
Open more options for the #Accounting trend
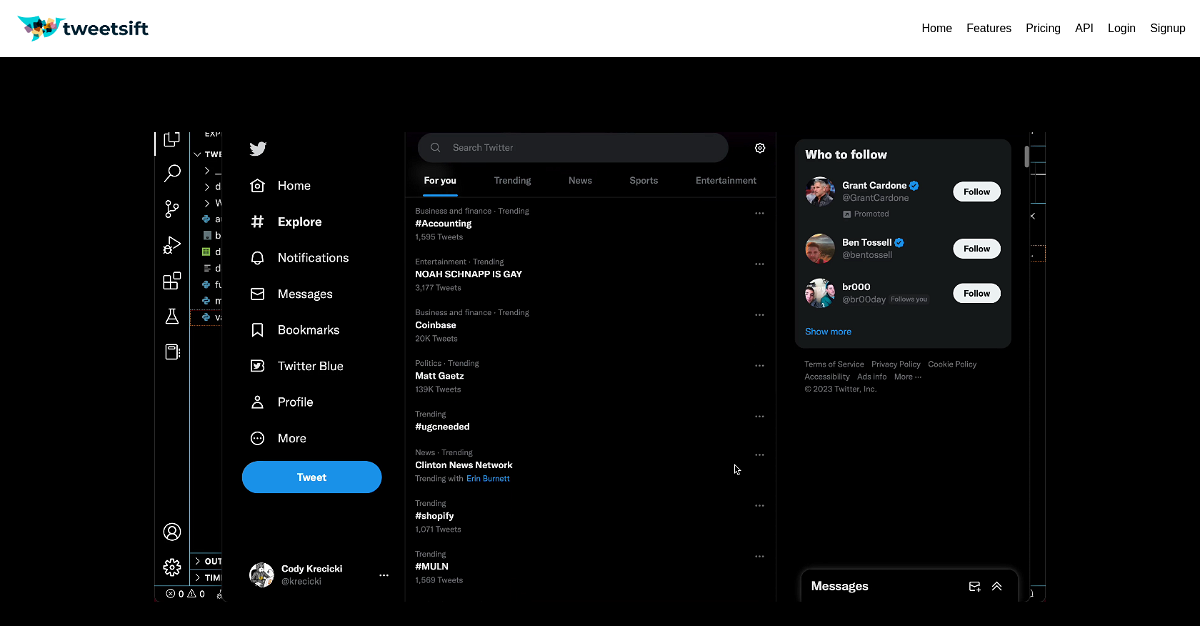760,213
